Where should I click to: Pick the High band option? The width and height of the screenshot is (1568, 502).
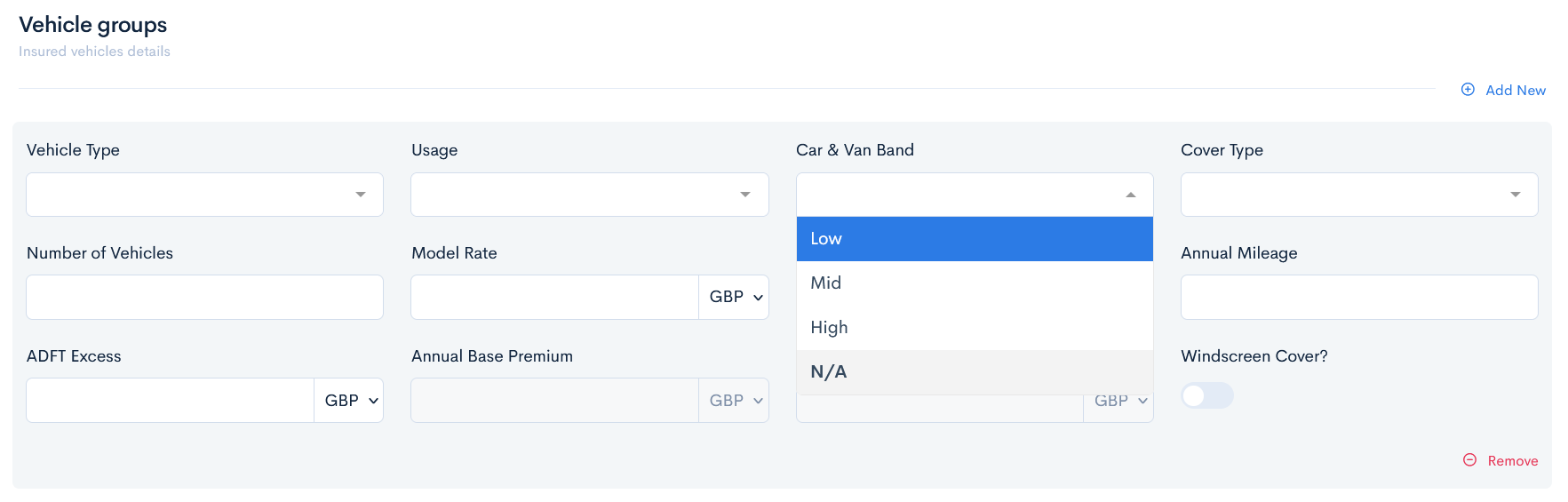[x=975, y=328]
